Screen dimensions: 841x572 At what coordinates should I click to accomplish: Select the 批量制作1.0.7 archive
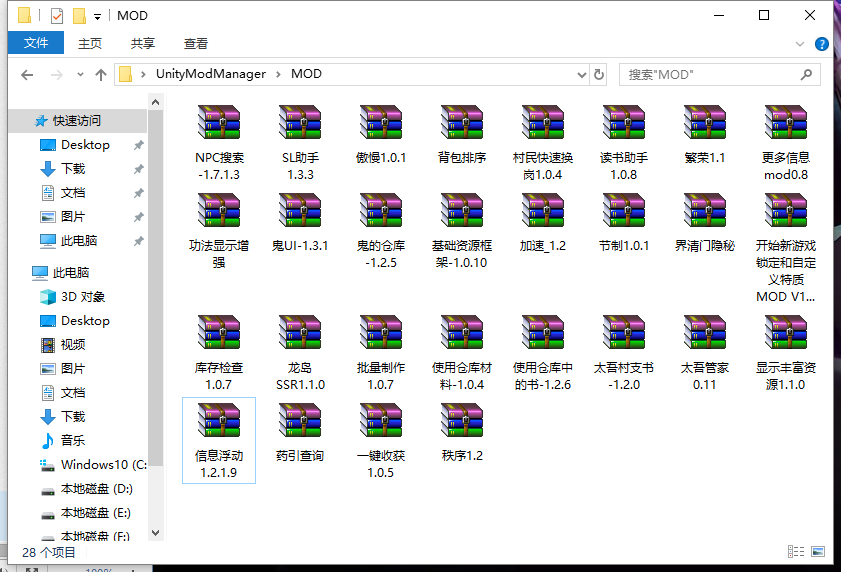[381, 353]
